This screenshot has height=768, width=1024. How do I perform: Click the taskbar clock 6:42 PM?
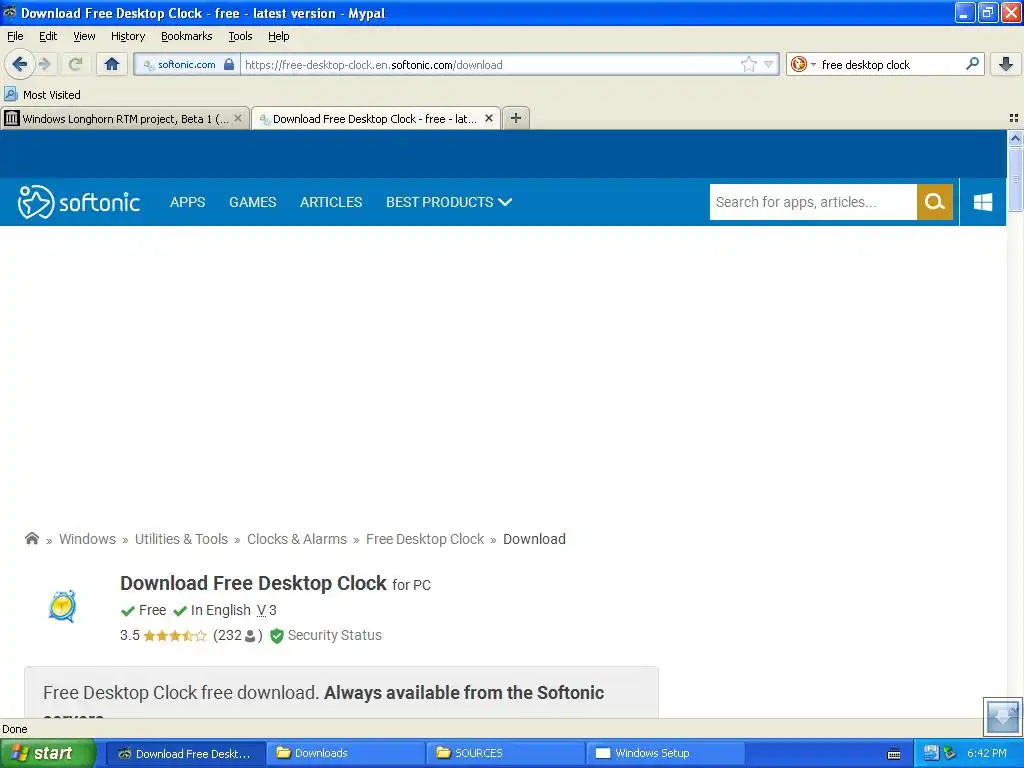[x=987, y=753]
